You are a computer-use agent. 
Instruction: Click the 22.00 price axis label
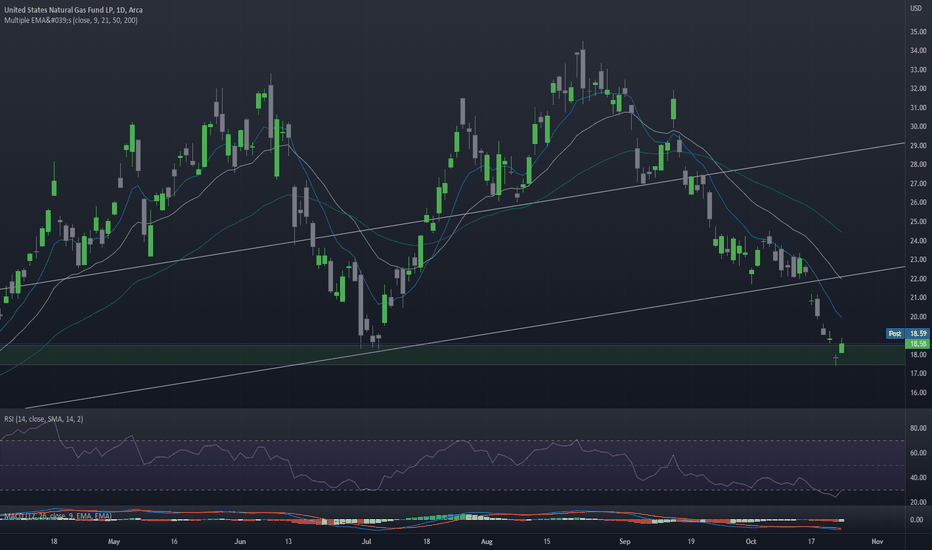click(918, 279)
